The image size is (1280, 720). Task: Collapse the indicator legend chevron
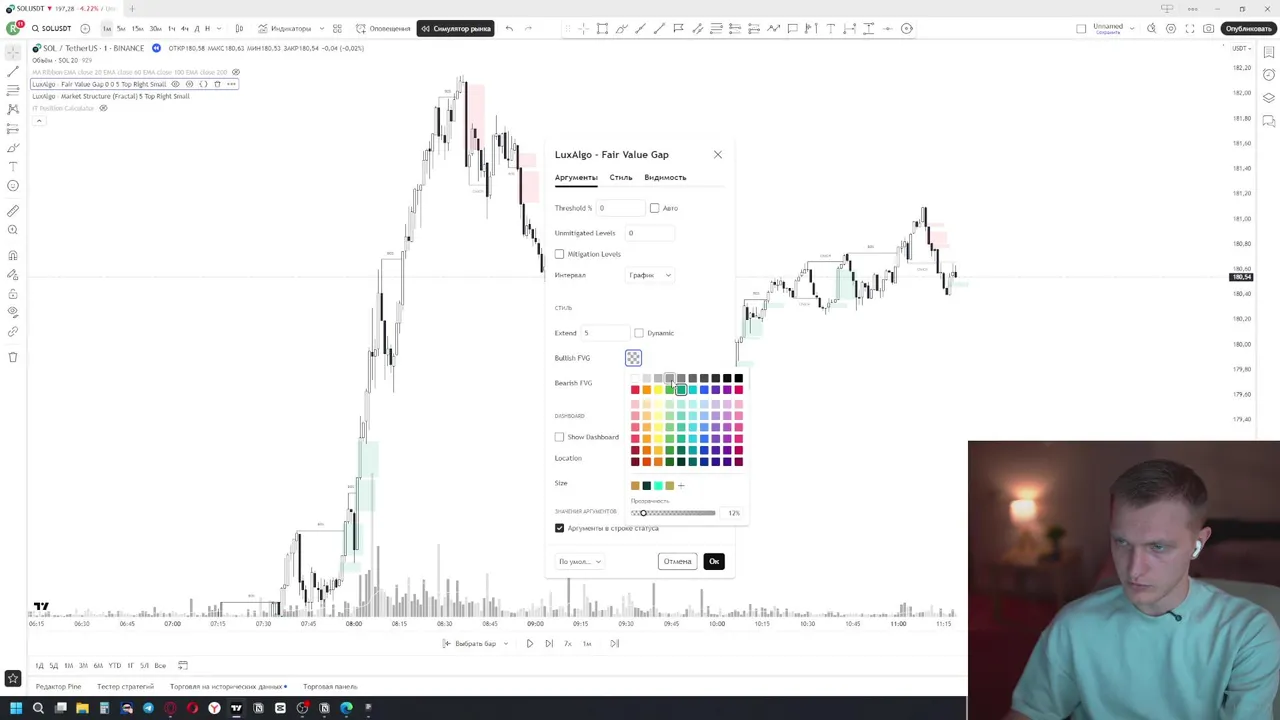[39, 120]
